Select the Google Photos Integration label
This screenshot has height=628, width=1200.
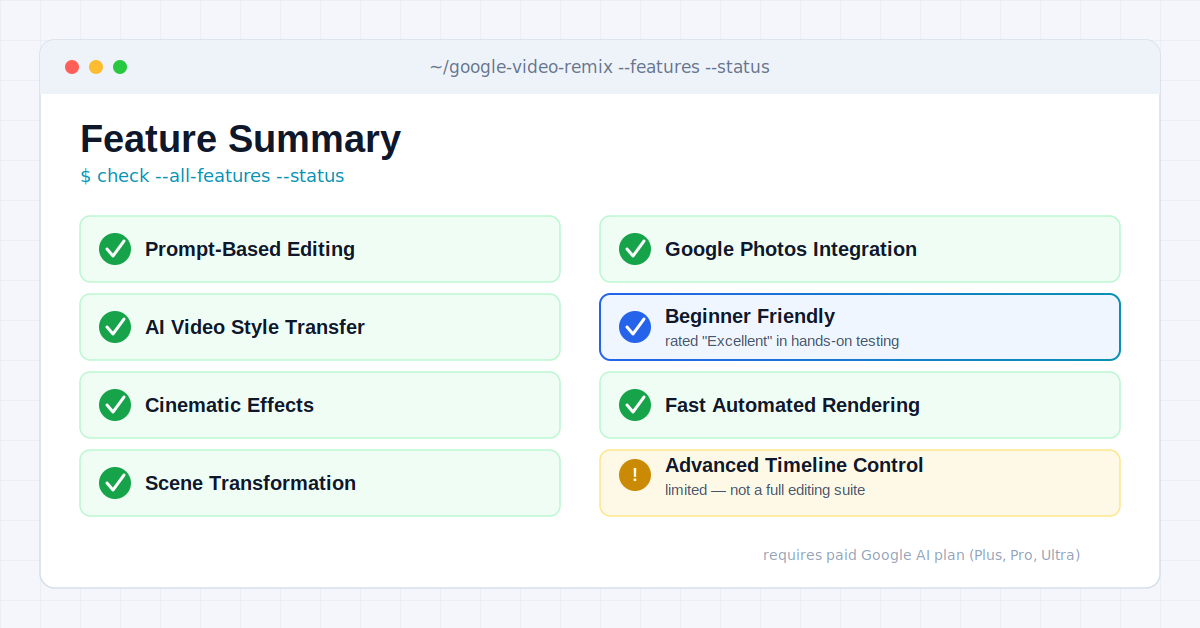click(791, 249)
